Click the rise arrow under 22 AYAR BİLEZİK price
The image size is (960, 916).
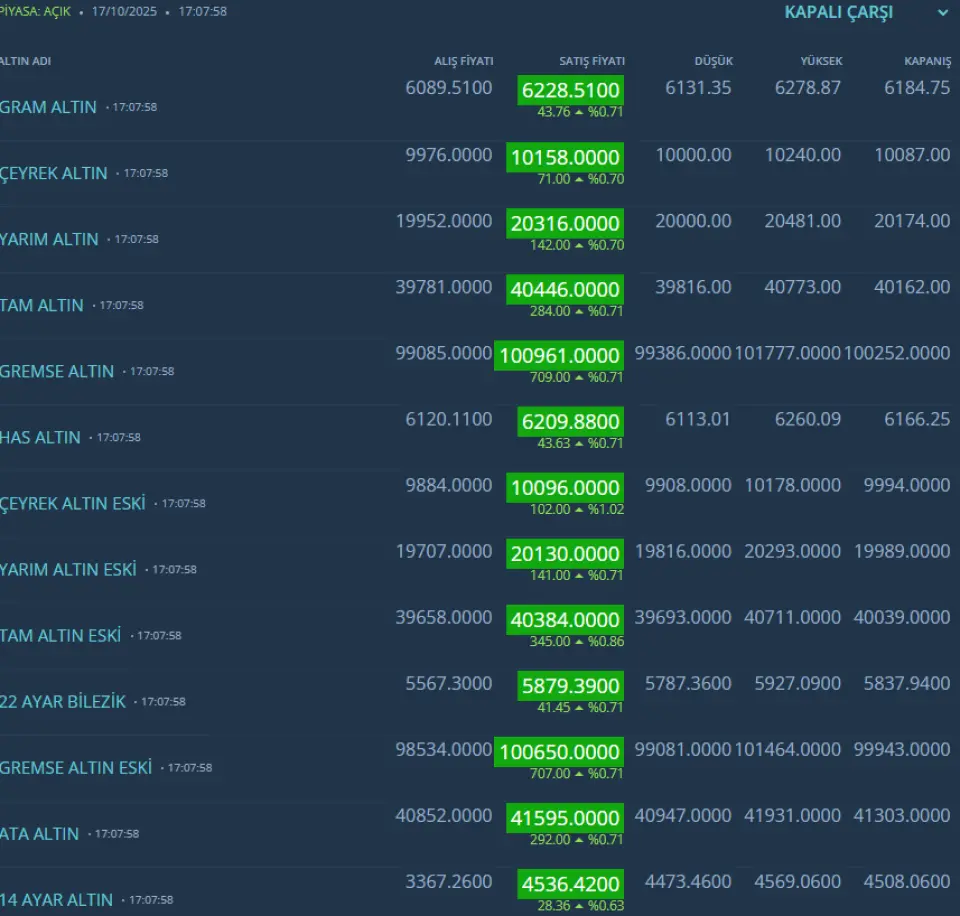click(578, 708)
